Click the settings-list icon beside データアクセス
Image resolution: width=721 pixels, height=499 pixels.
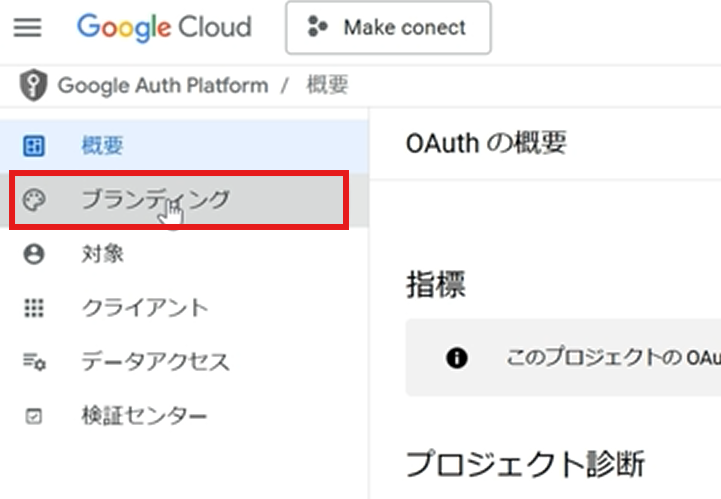coord(34,362)
